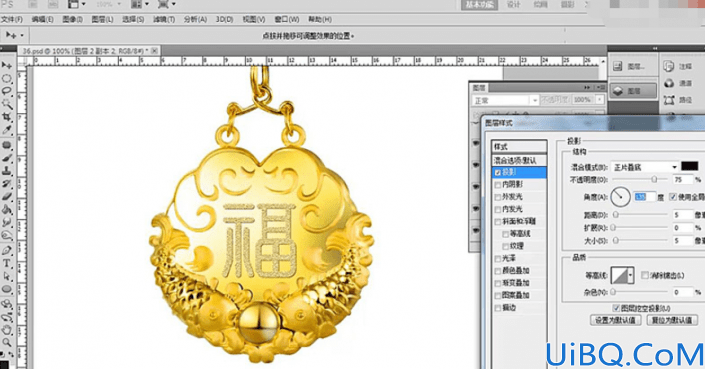Open the 滤镜(T) menu
The image size is (705, 369).
[x=164, y=19]
